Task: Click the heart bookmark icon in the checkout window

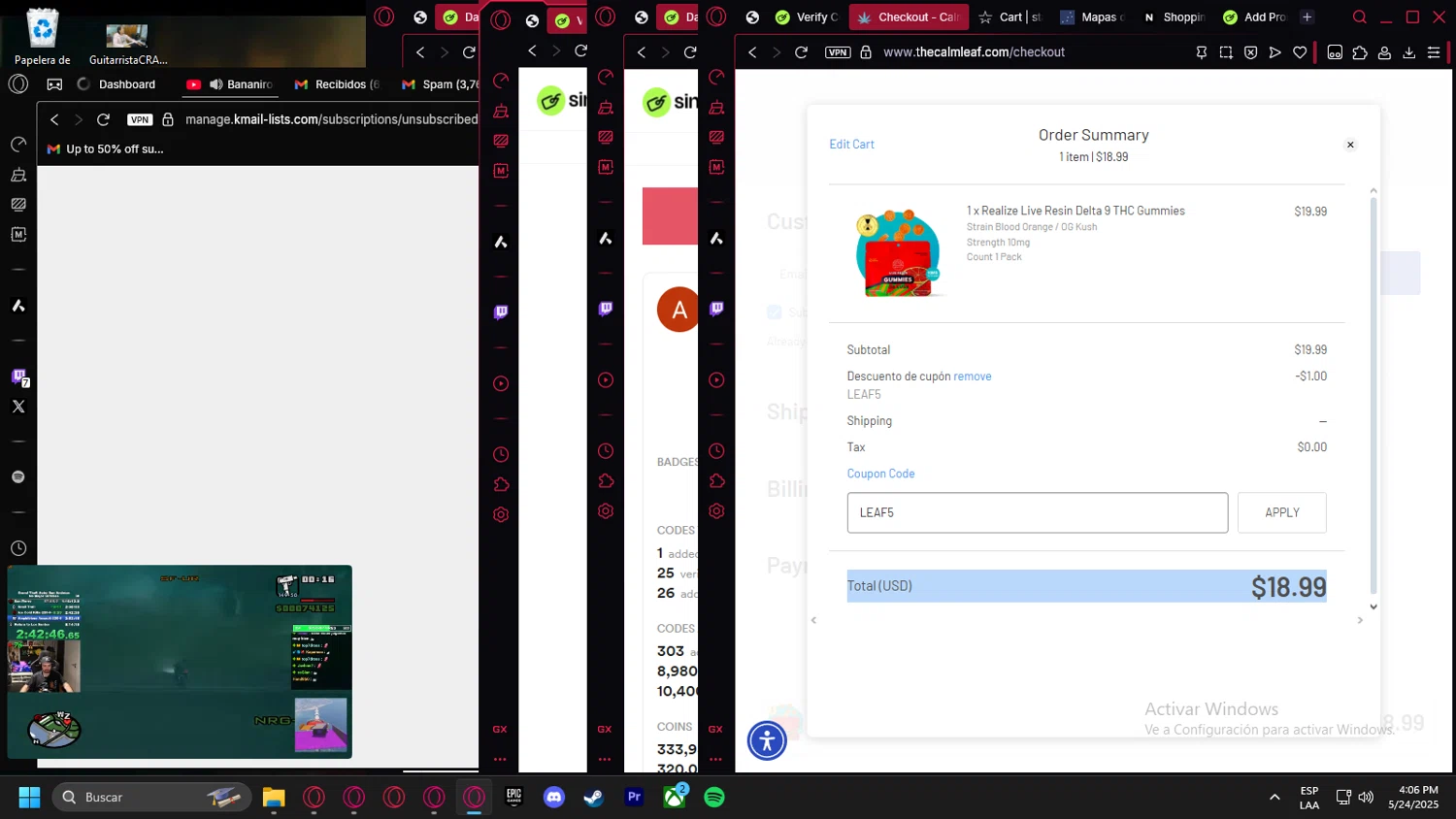Action: (1300, 52)
